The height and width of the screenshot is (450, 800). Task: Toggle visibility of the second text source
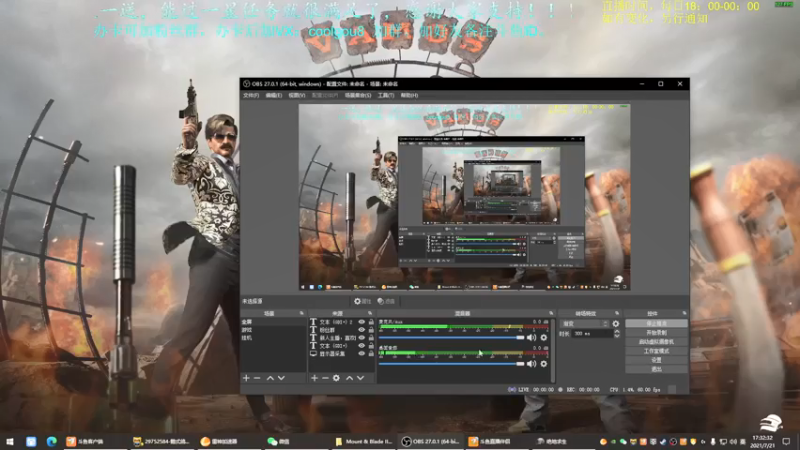coord(362,330)
